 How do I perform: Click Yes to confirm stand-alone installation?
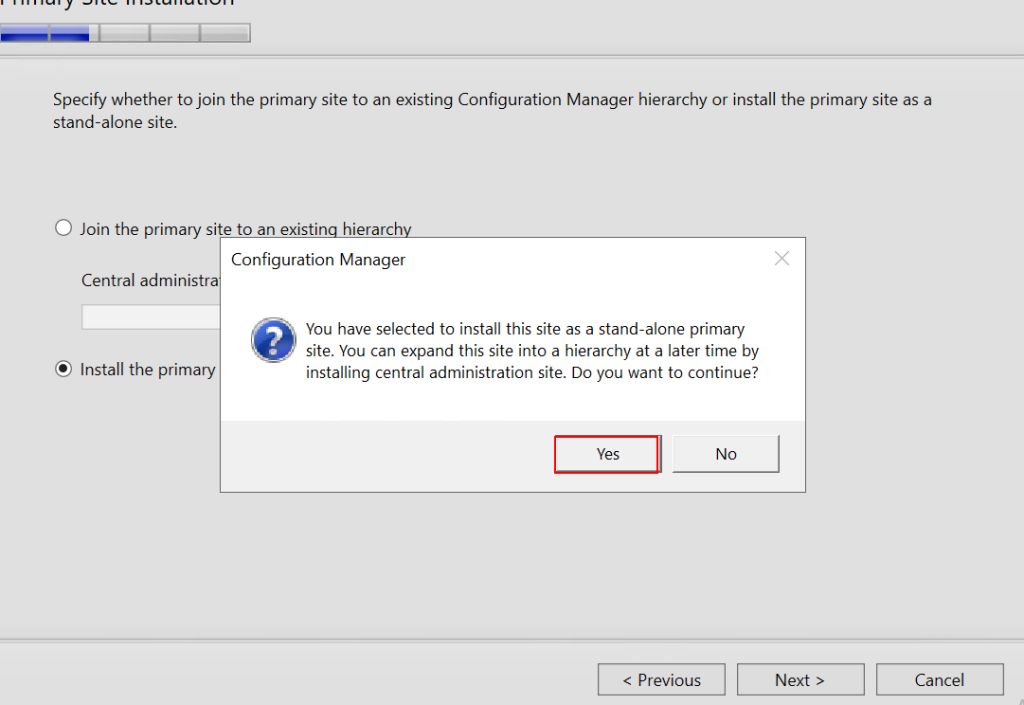tap(607, 454)
